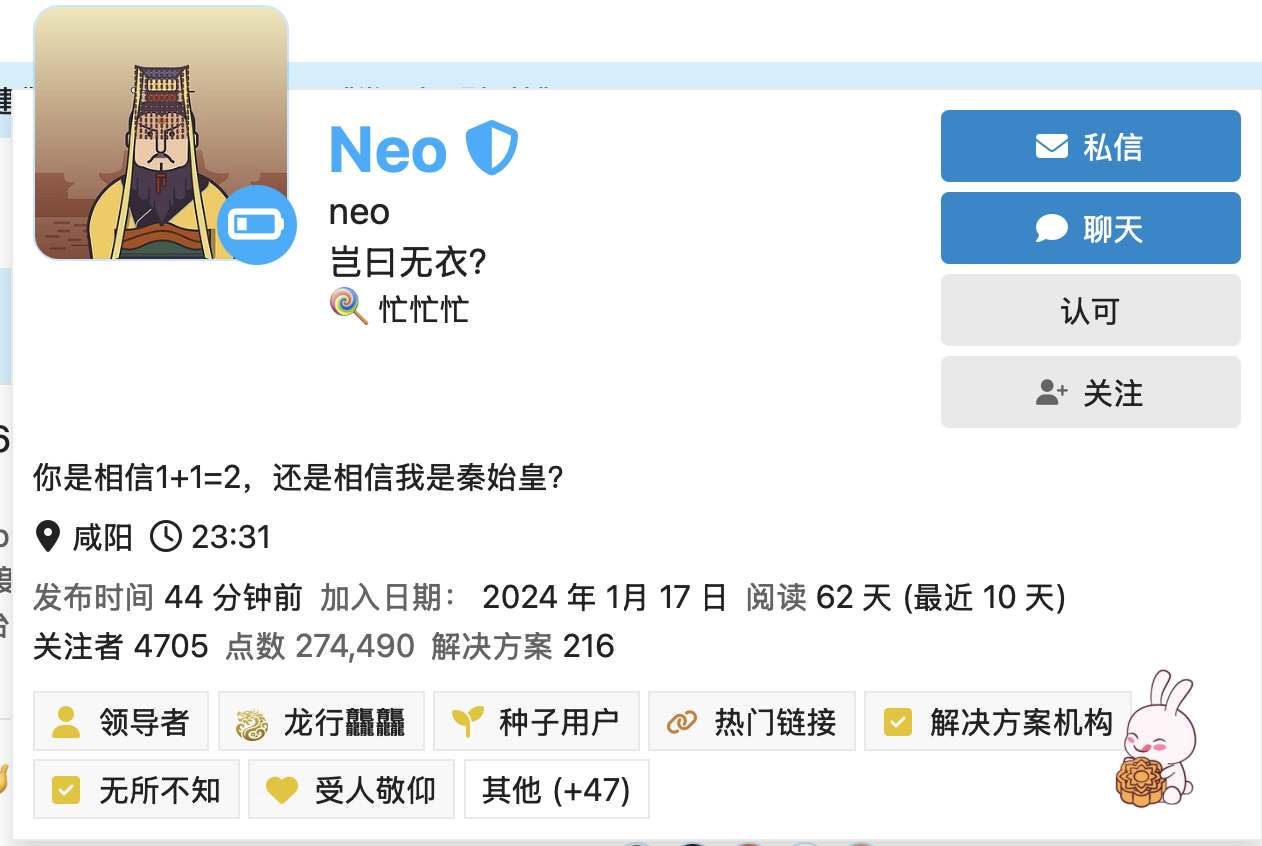The height and width of the screenshot is (846, 1262).
Task: Start a chat with 聊天 button
Action: [1090, 229]
